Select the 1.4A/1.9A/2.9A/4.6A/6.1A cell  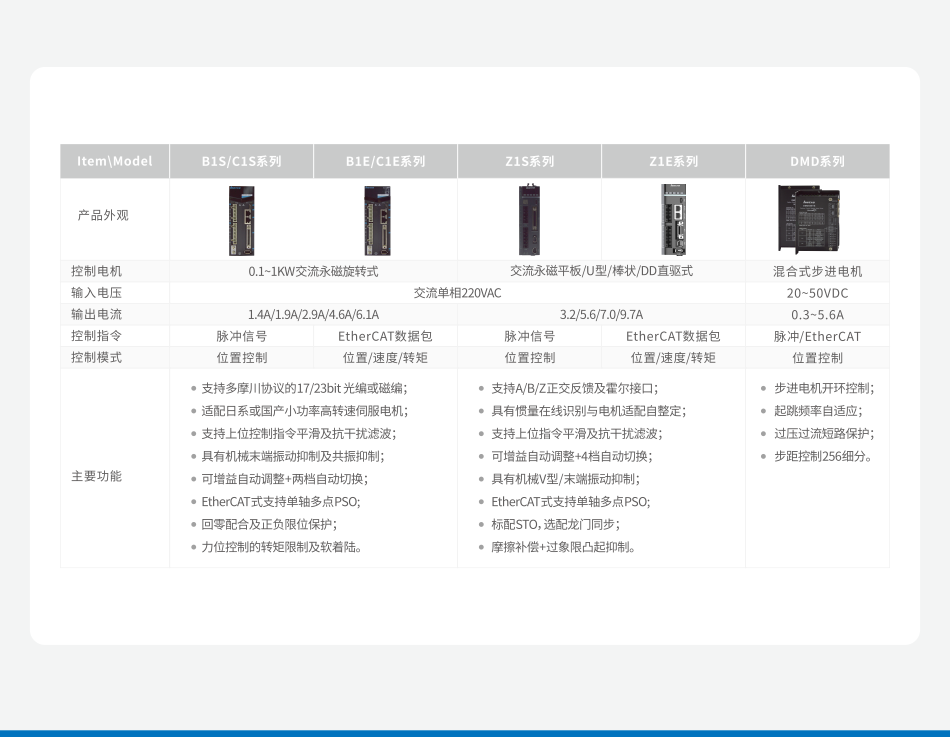tap(313, 315)
